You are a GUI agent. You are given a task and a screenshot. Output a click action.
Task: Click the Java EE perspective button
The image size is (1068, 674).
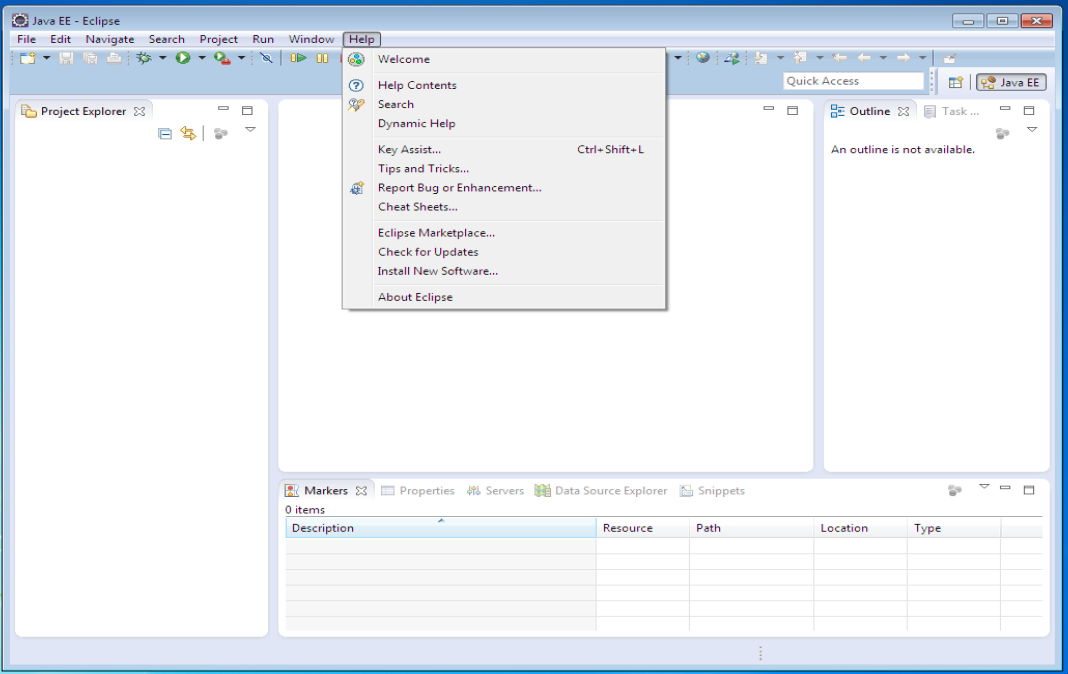click(x=1011, y=82)
